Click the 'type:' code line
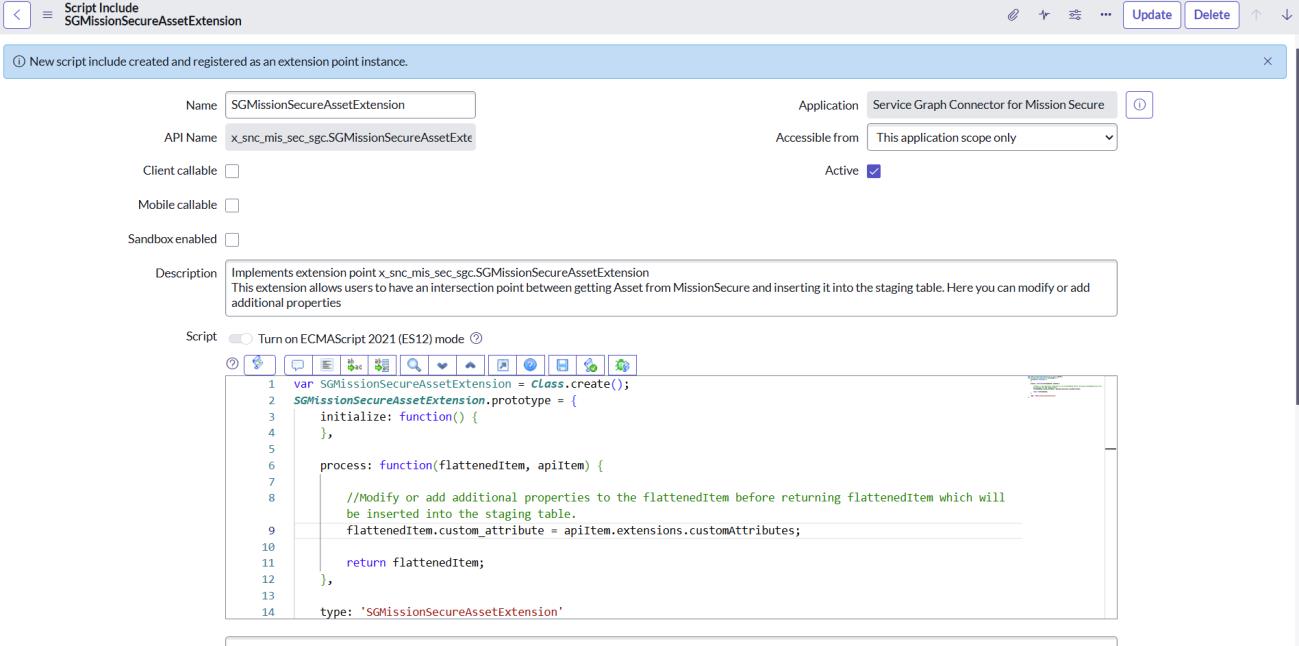The width and height of the screenshot is (1299, 646). (x=442, y=611)
